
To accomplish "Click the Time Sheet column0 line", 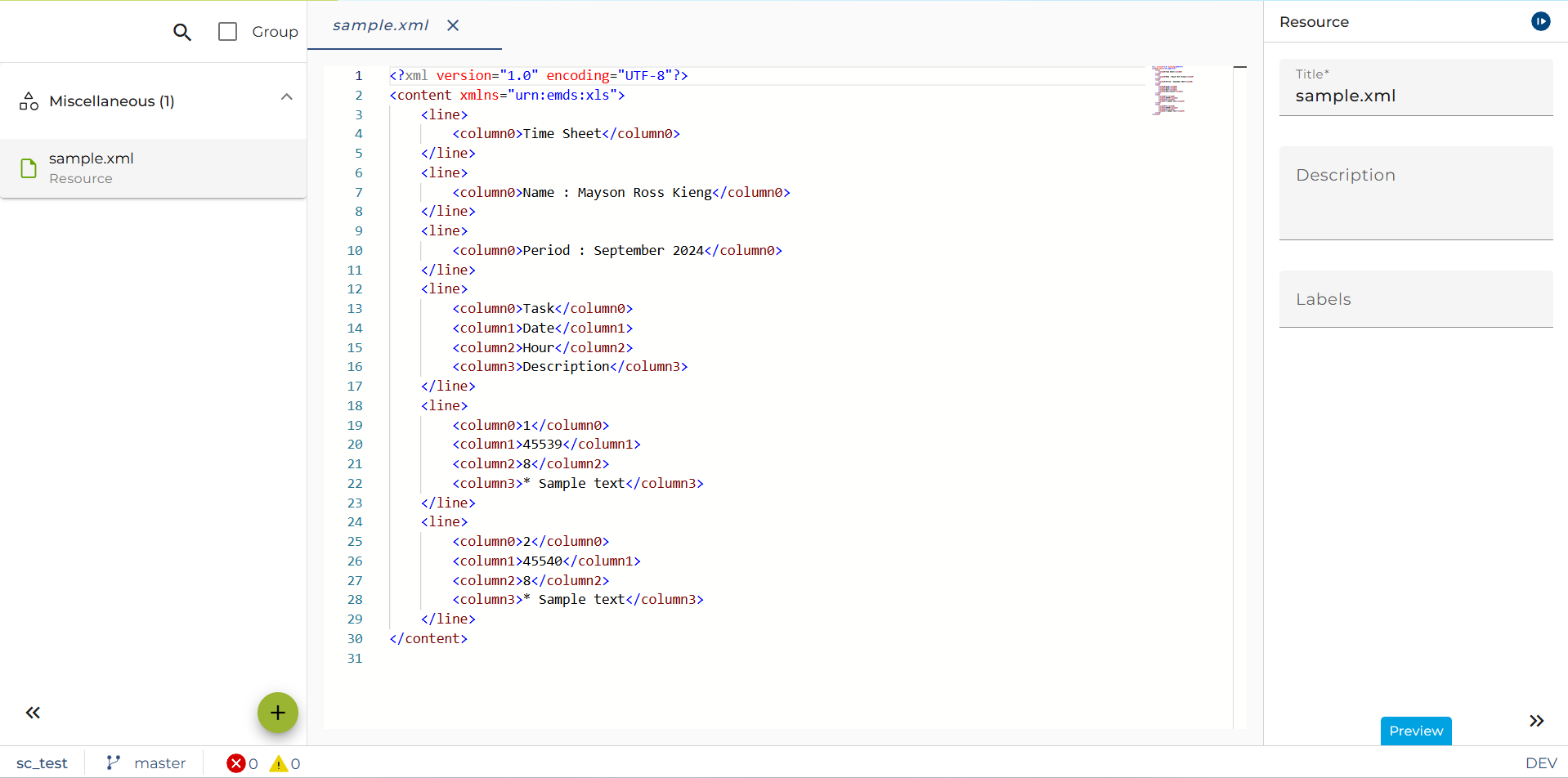I will pyautogui.click(x=567, y=133).
